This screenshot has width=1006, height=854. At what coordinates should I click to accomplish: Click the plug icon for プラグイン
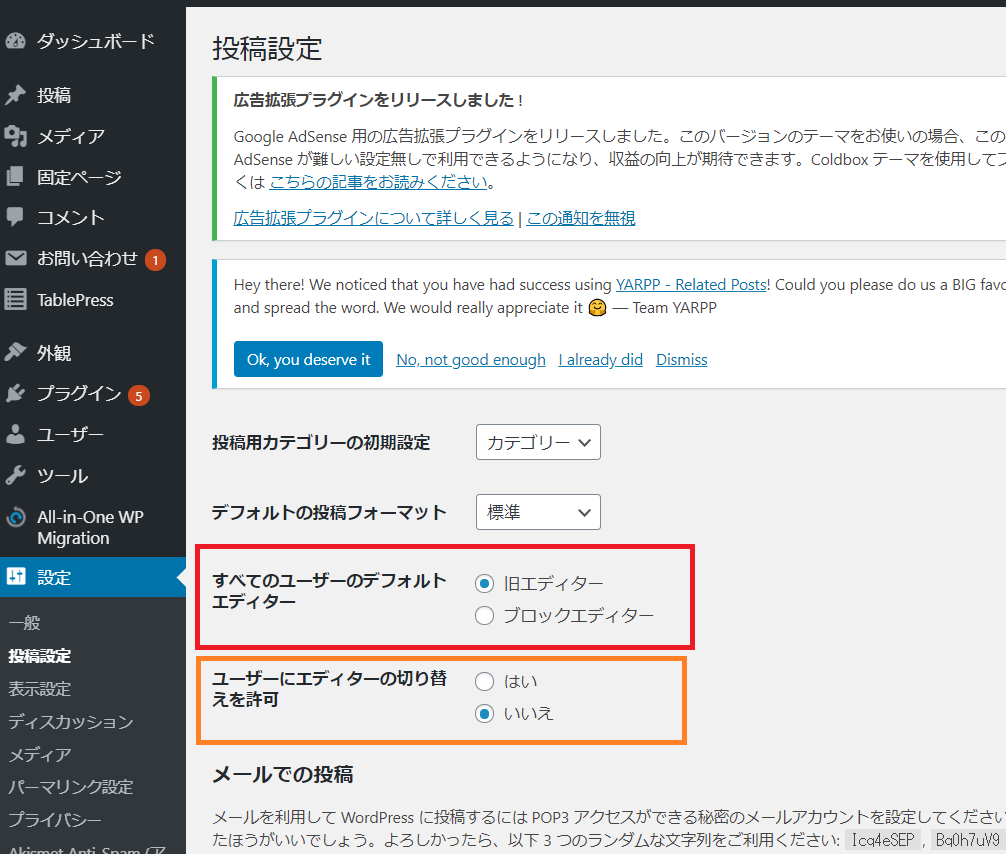click(x=16, y=394)
